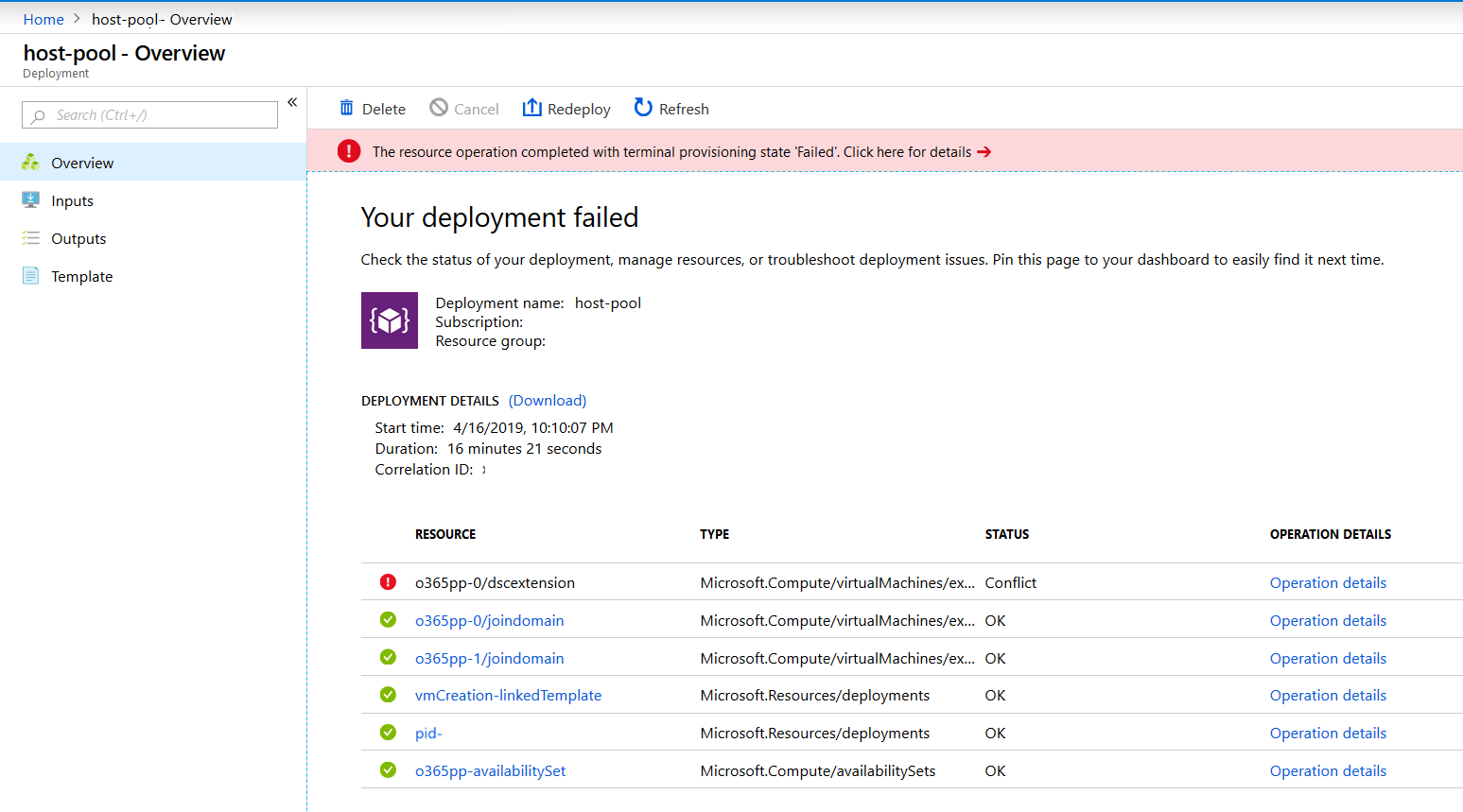Click the 'host-pool- Overview' breadcrumb text
The image size is (1463, 812).
[x=162, y=19]
